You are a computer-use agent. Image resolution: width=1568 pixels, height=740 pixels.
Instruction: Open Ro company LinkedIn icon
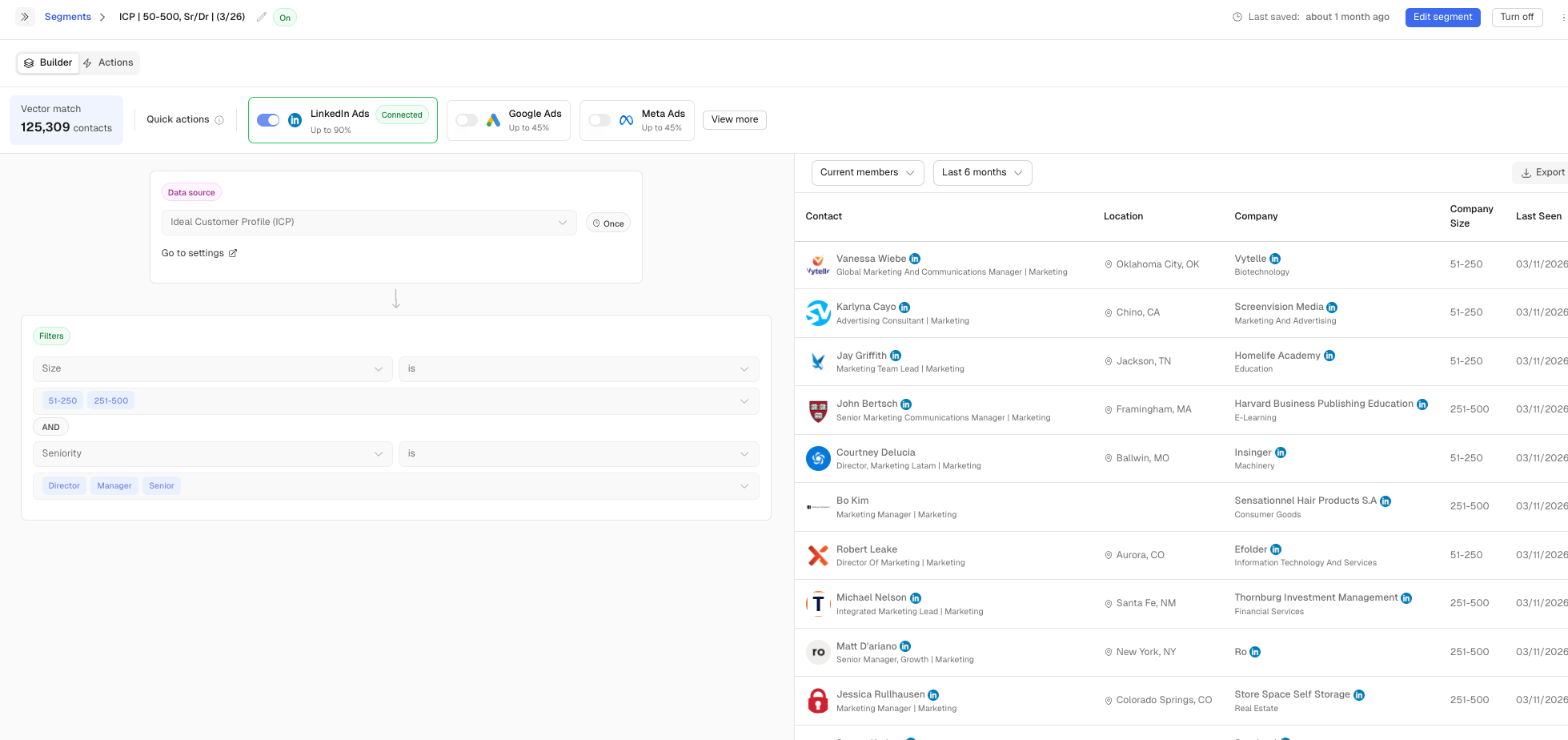pos(1255,652)
